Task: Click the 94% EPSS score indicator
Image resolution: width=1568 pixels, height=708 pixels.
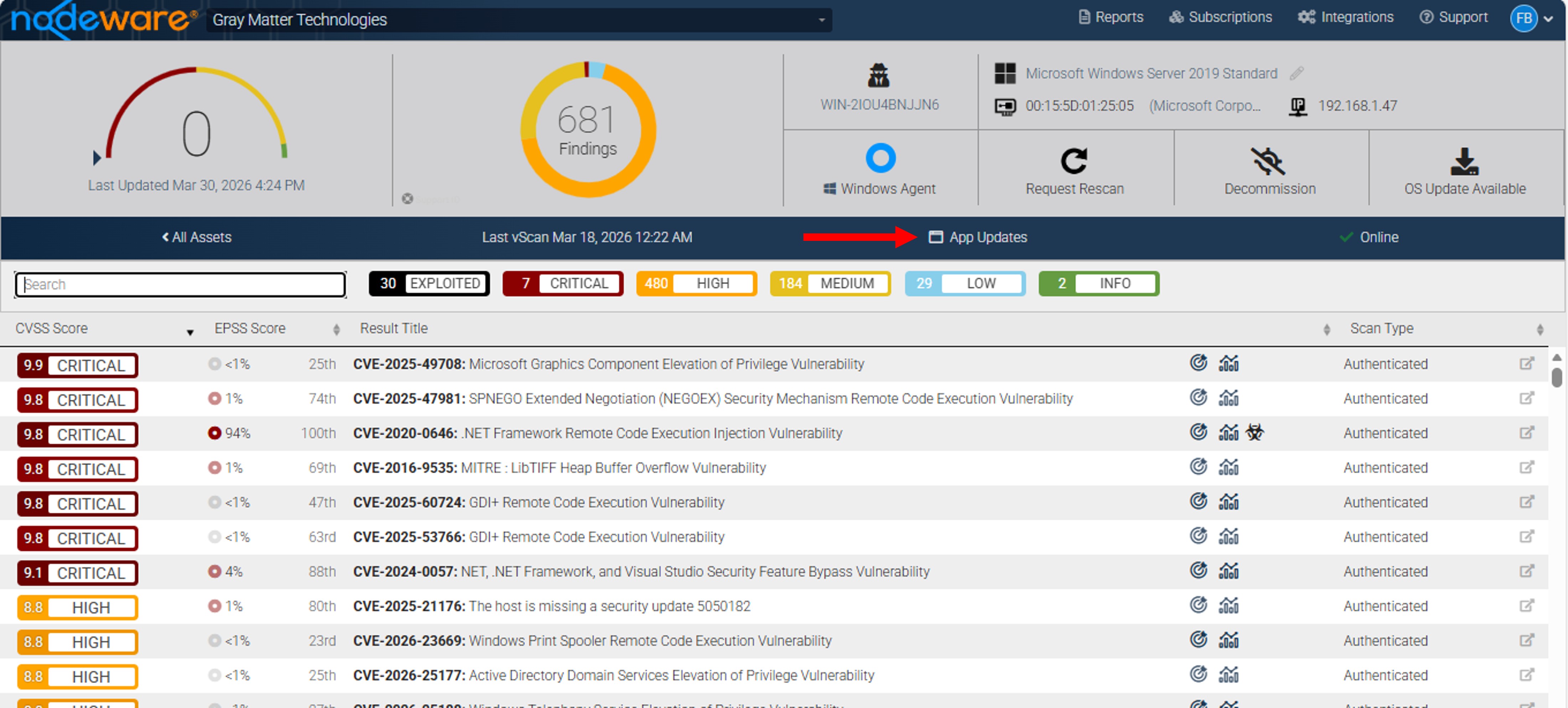Action: pyautogui.click(x=229, y=433)
